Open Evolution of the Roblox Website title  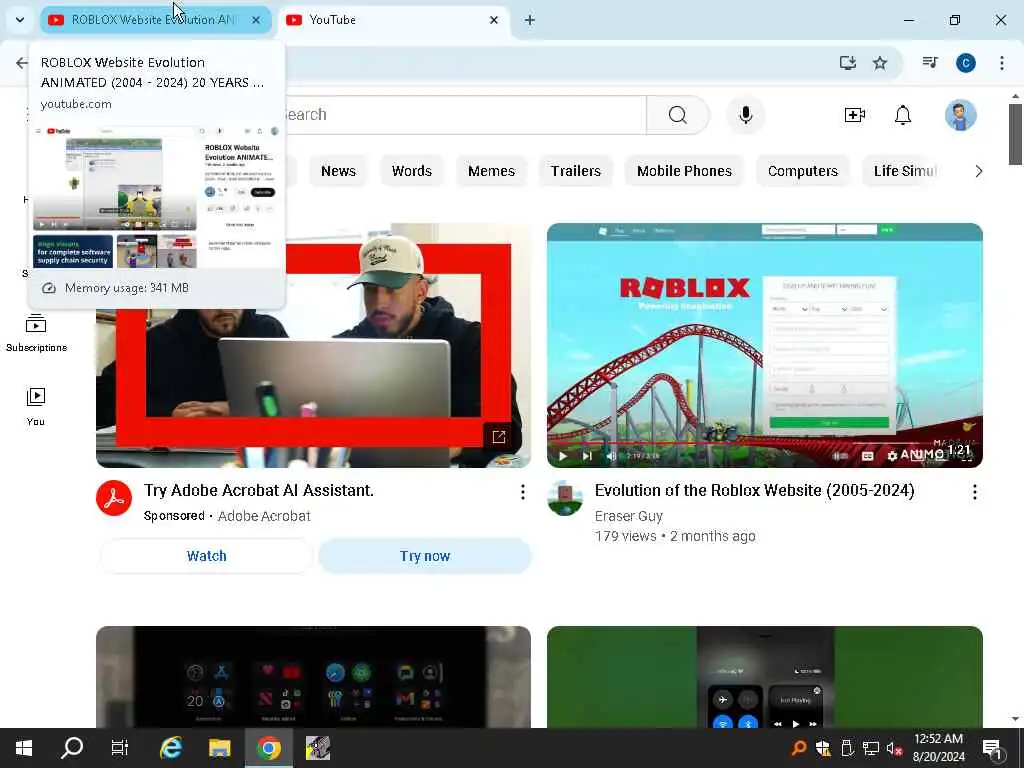754,490
